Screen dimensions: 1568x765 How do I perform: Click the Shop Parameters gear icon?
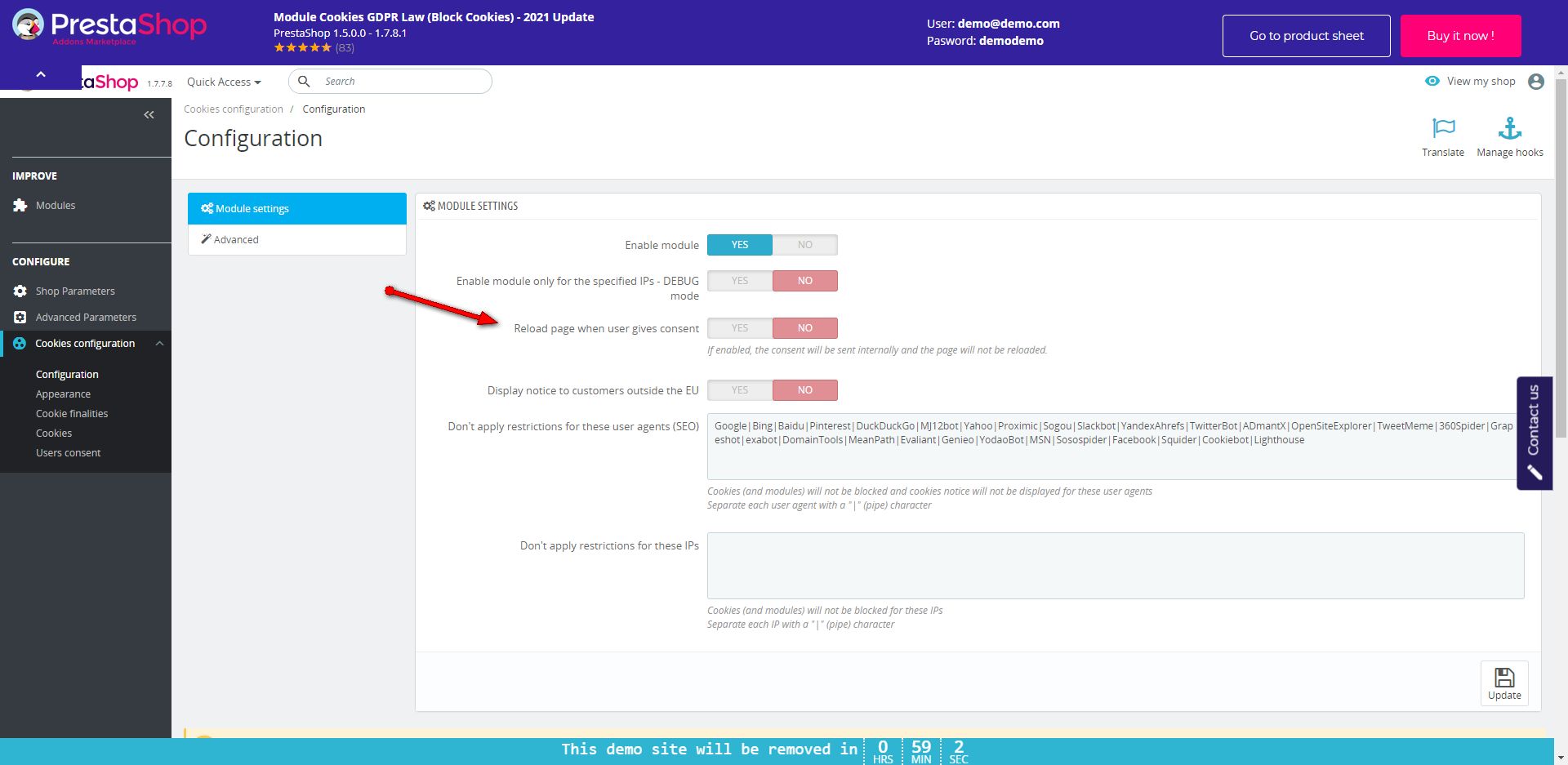click(x=20, y=291)
